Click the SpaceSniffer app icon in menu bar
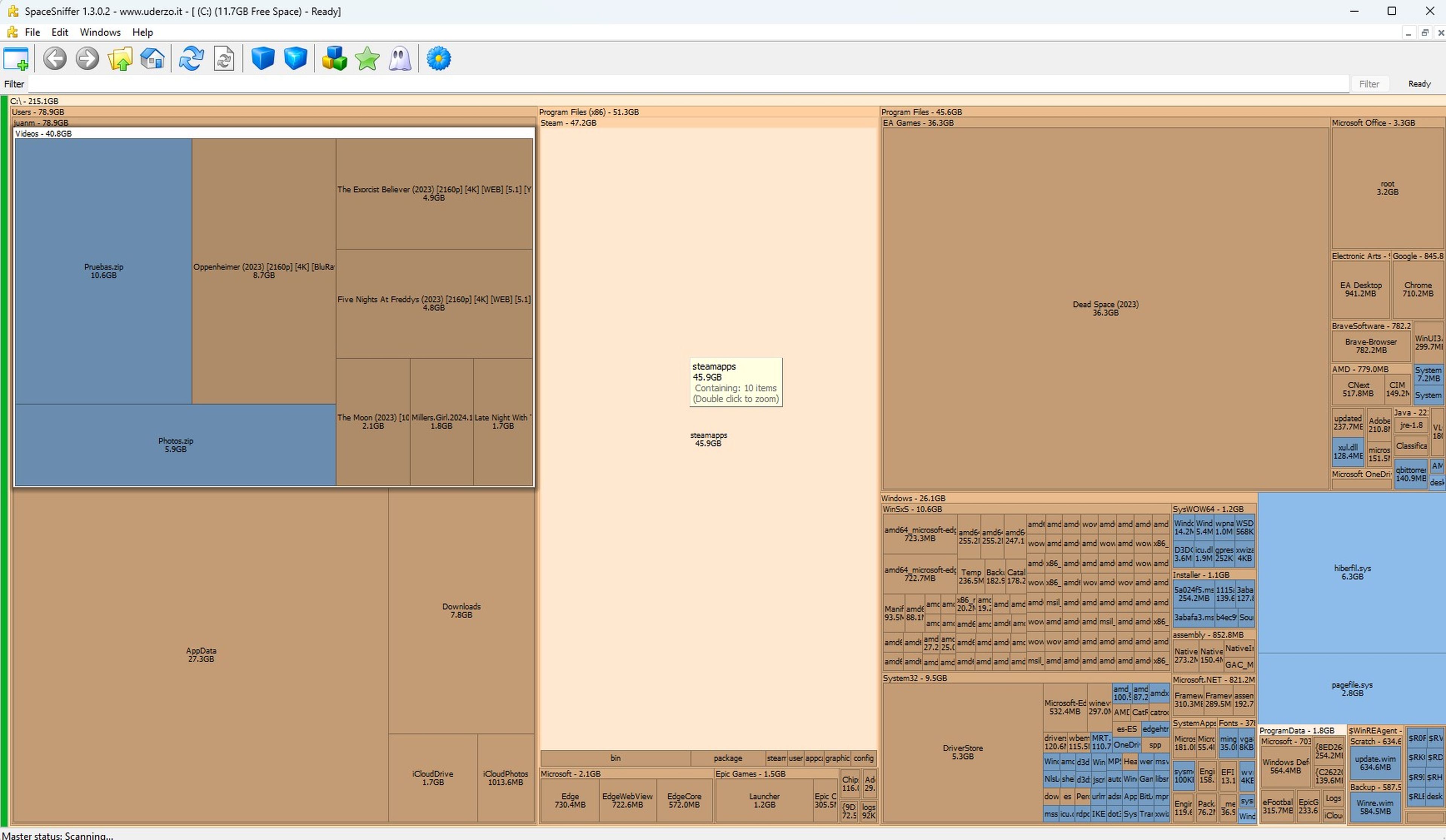 [x=12, y=32]
